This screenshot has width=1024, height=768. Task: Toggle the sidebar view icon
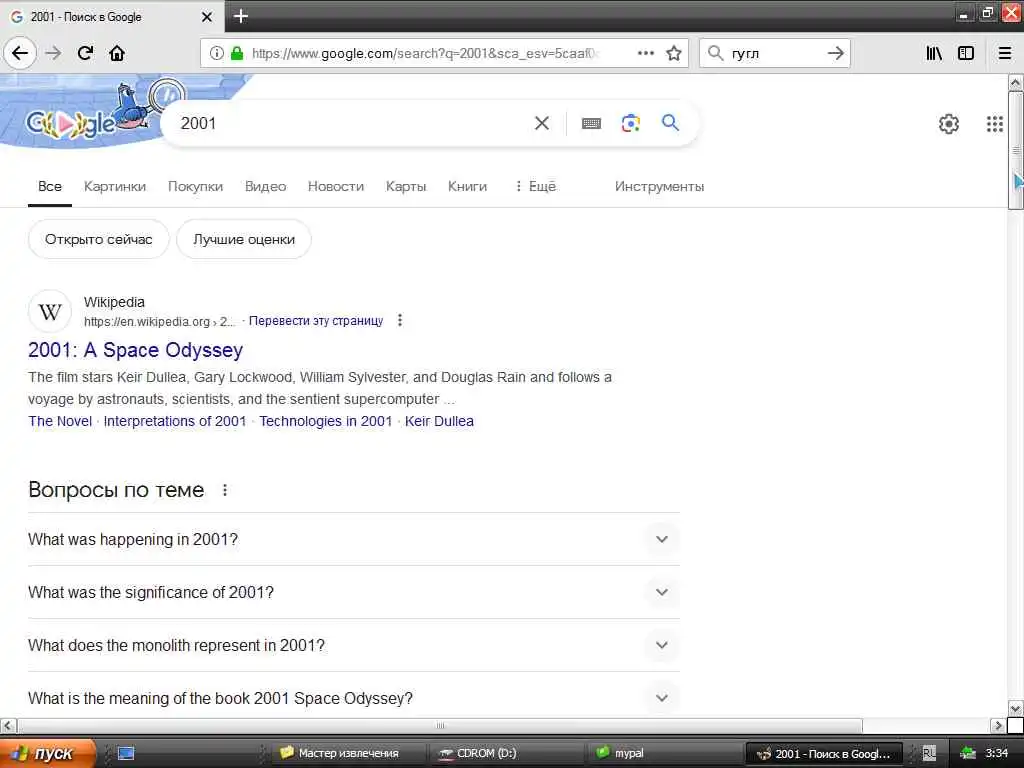click(x=966, y=53)
